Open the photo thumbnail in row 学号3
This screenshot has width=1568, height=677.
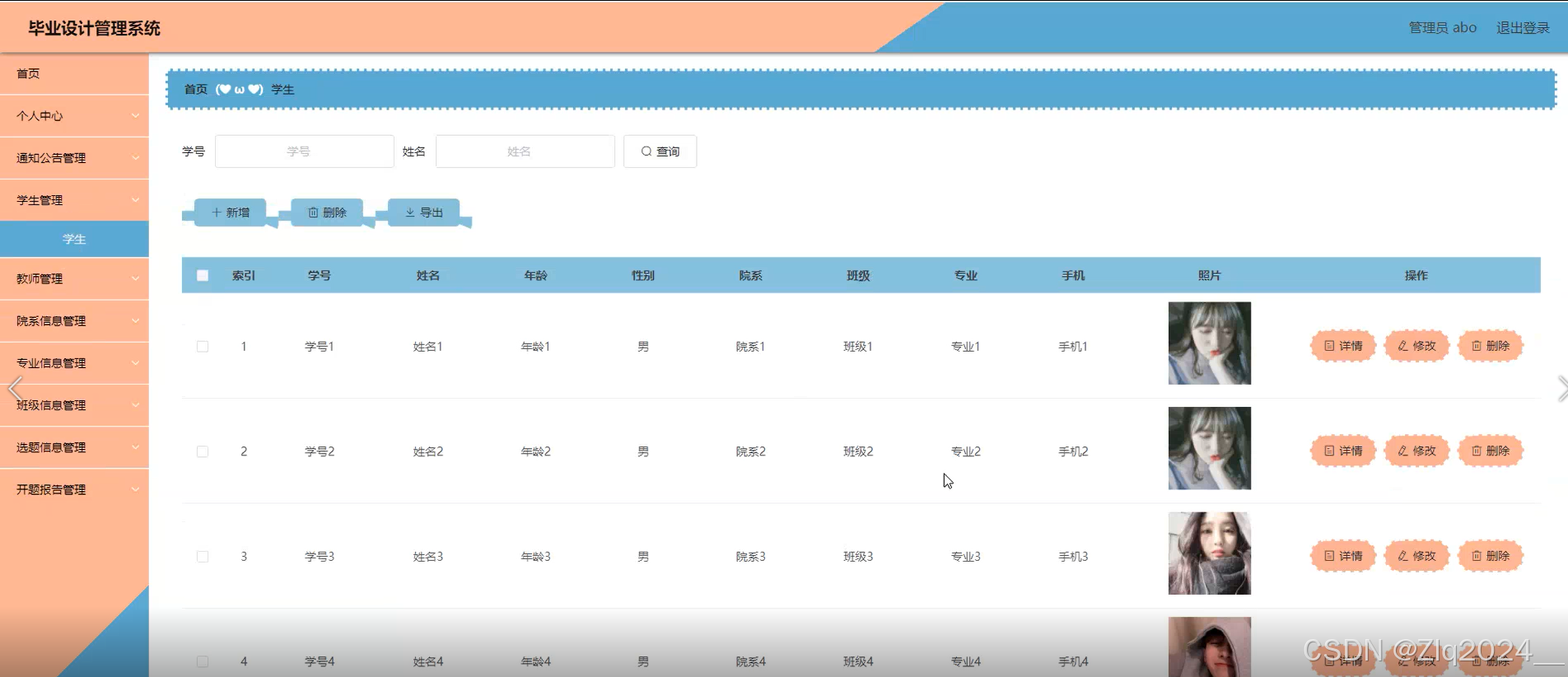[x=1209, y=553]
